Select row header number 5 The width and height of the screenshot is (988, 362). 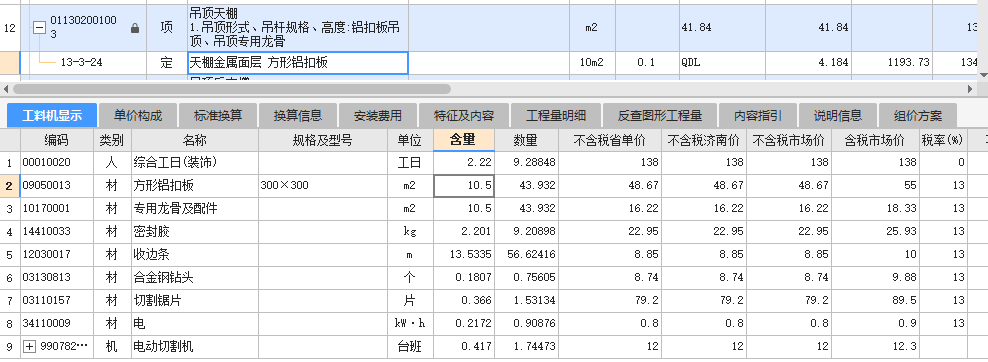10,255
